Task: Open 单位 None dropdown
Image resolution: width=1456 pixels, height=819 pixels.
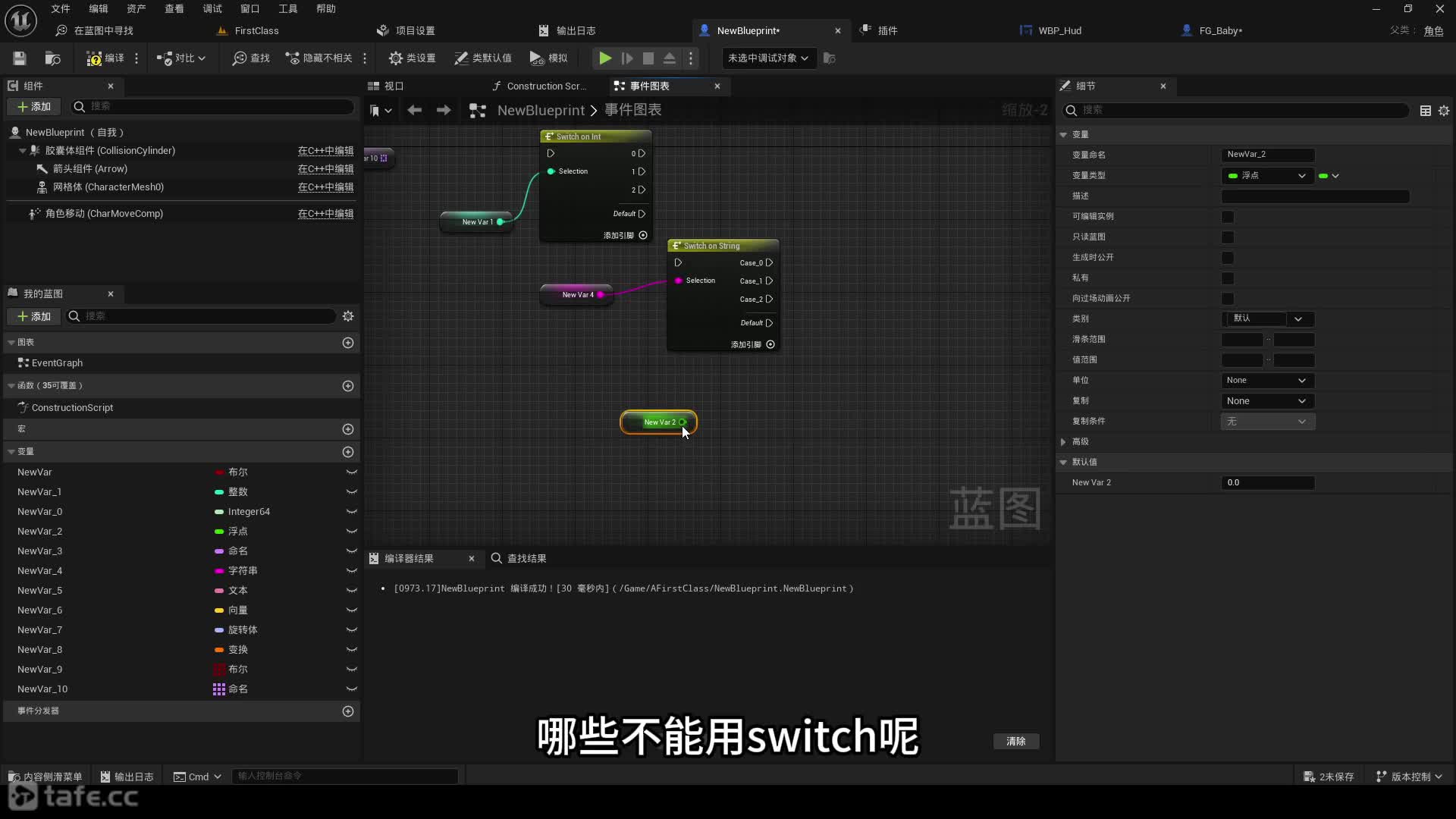Action: pyautogui.click(x=1267, y=381)
